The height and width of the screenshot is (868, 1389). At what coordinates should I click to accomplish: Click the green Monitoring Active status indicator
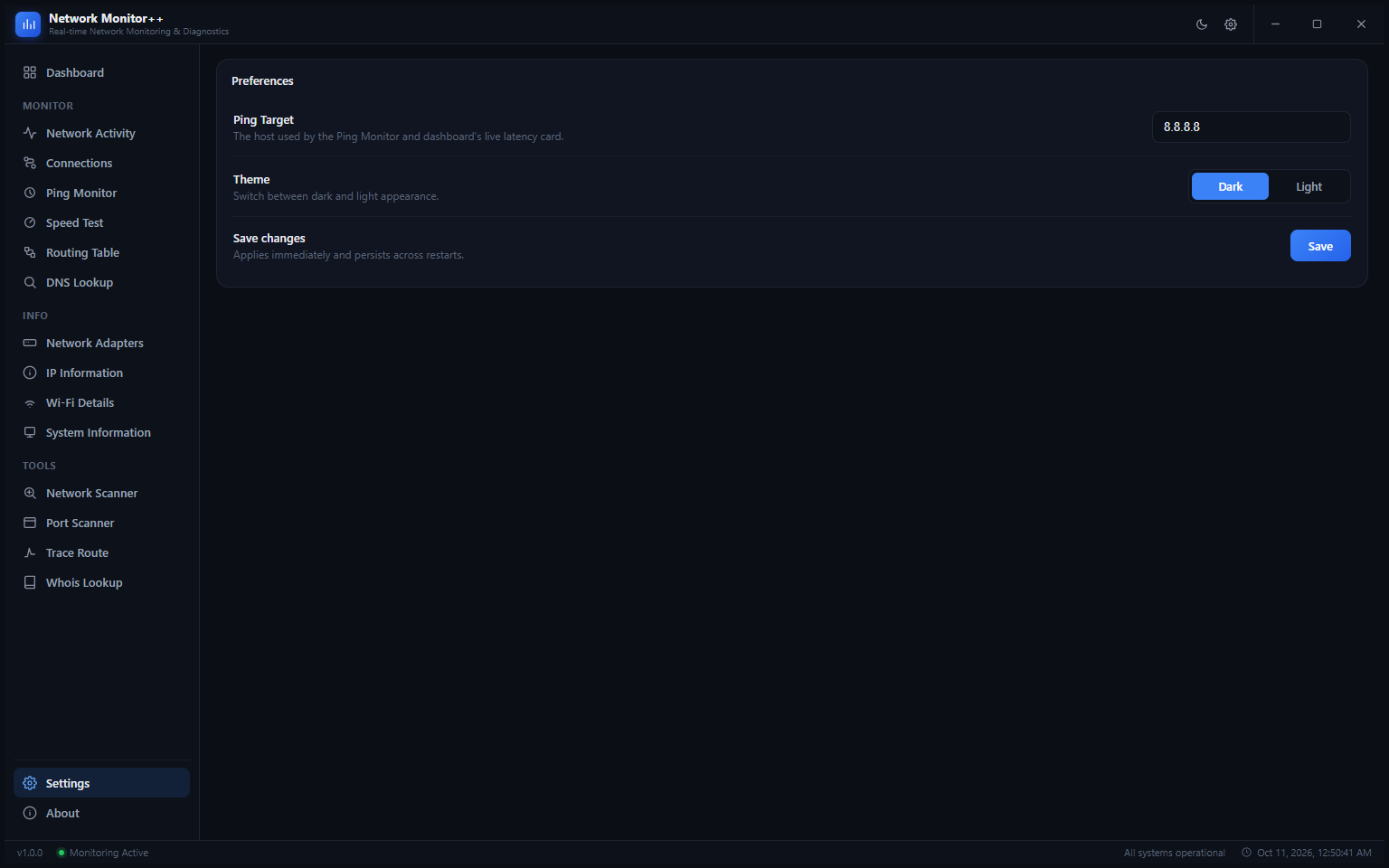(x=61, y=853)
